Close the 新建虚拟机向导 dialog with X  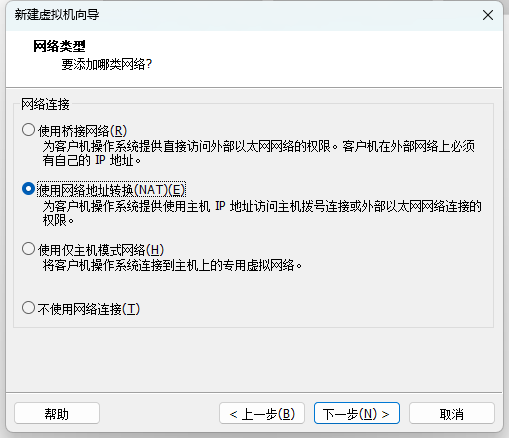pyautogui.click(x=488, y=15)
